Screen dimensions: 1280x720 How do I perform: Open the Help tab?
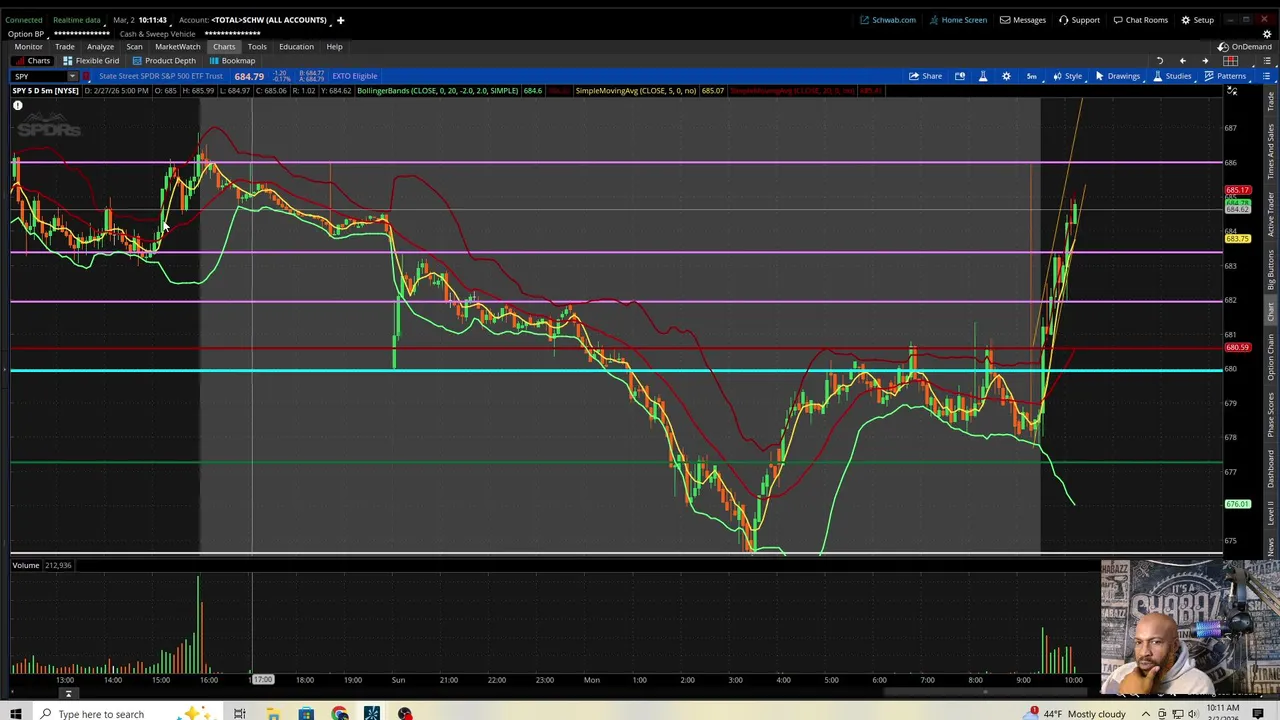pyautogui.click(x=334, y=47)
